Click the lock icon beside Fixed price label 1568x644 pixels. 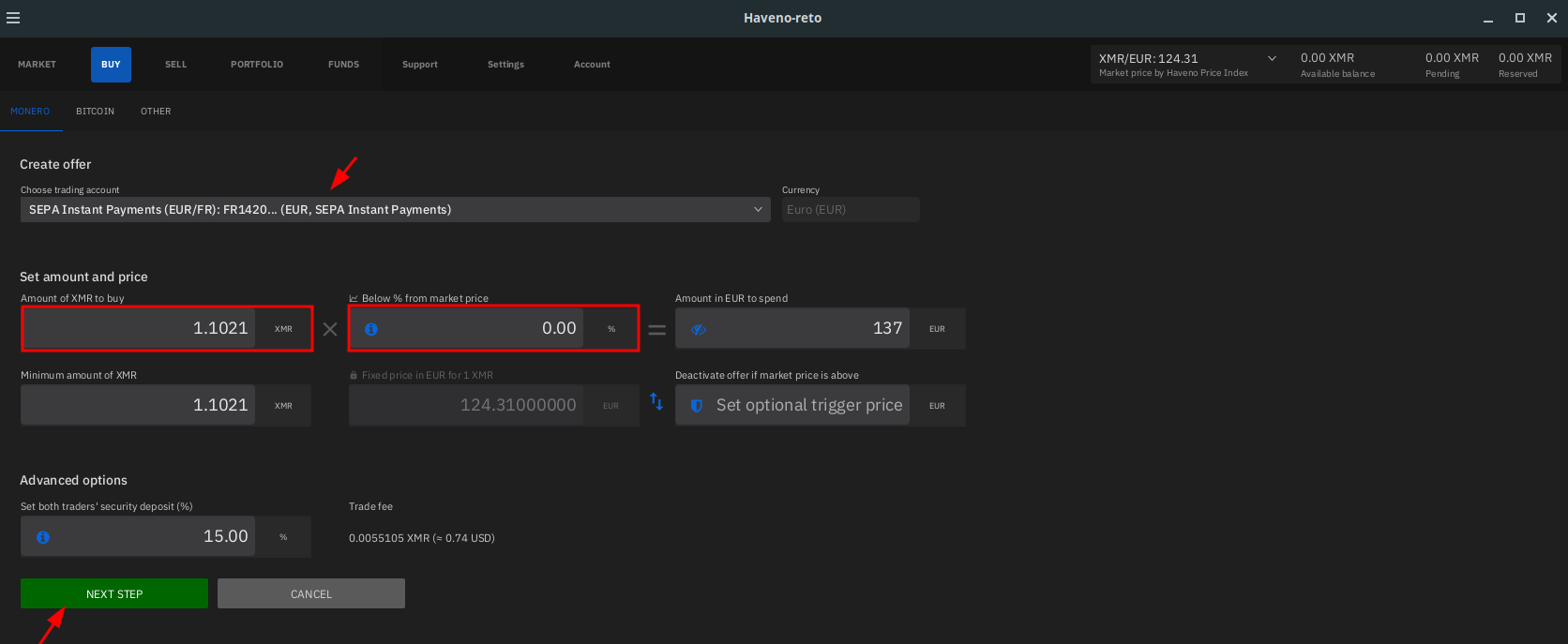click(354, 375)
